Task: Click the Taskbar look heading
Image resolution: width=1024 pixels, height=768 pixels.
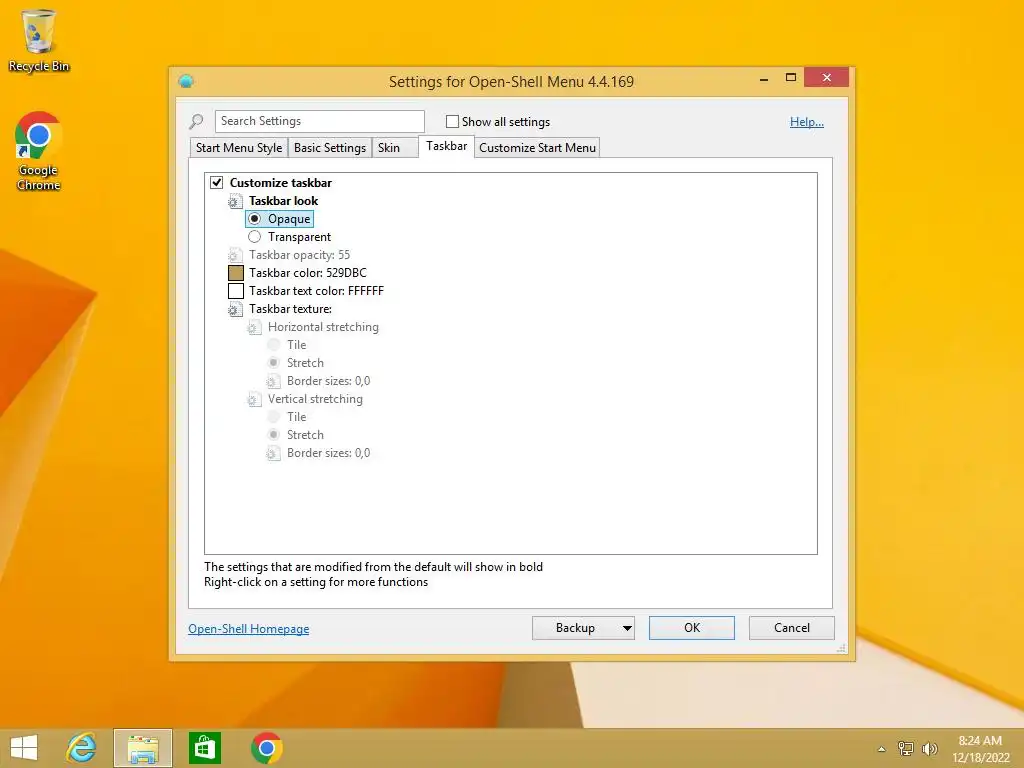Action: [283, 201]
